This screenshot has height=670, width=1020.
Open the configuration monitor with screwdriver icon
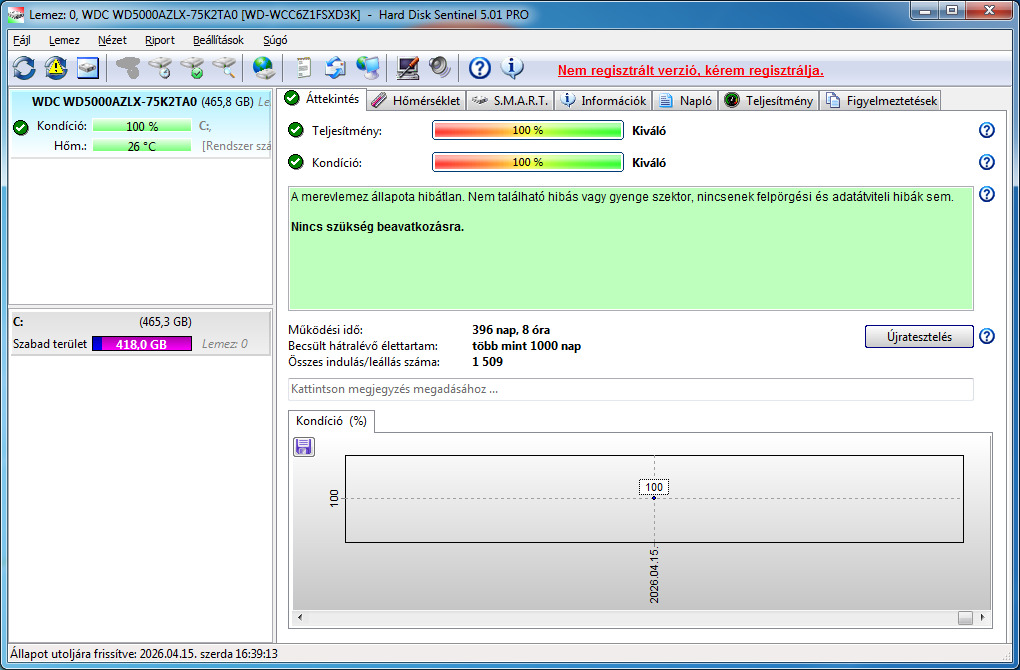click(x=408, y=68)
